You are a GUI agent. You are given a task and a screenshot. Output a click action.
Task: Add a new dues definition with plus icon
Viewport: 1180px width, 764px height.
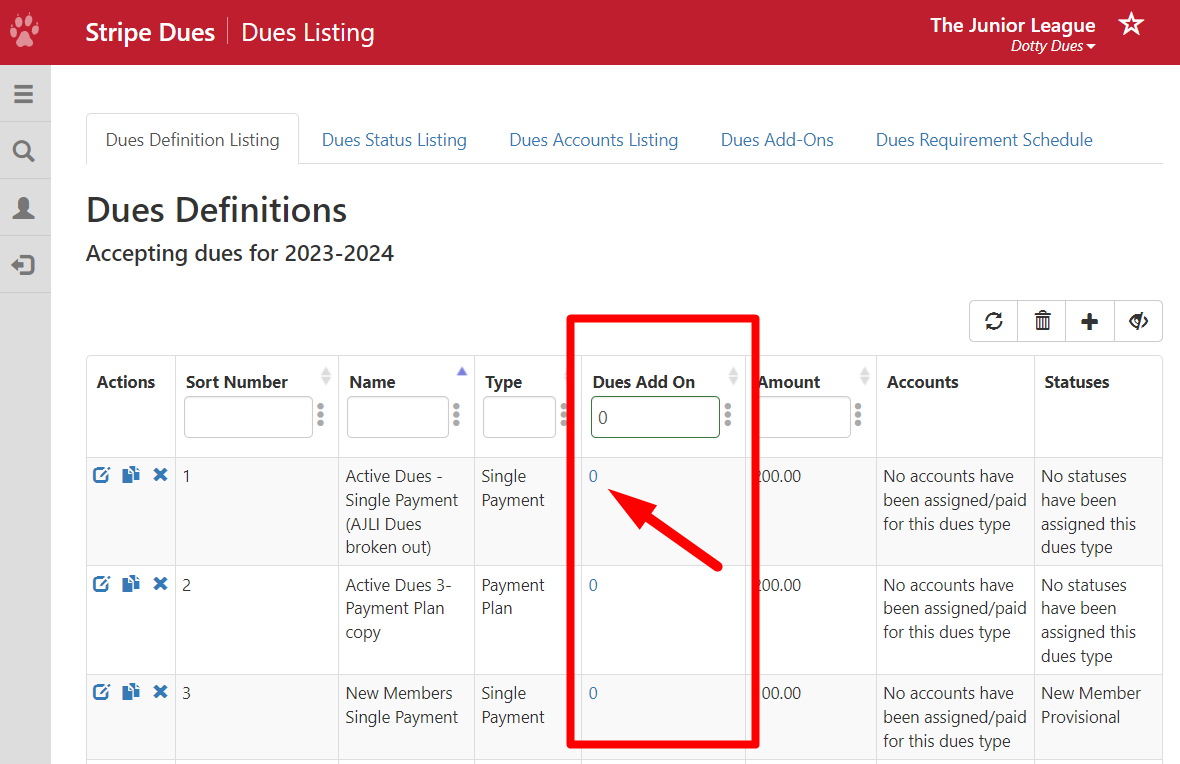(1090, 321)
